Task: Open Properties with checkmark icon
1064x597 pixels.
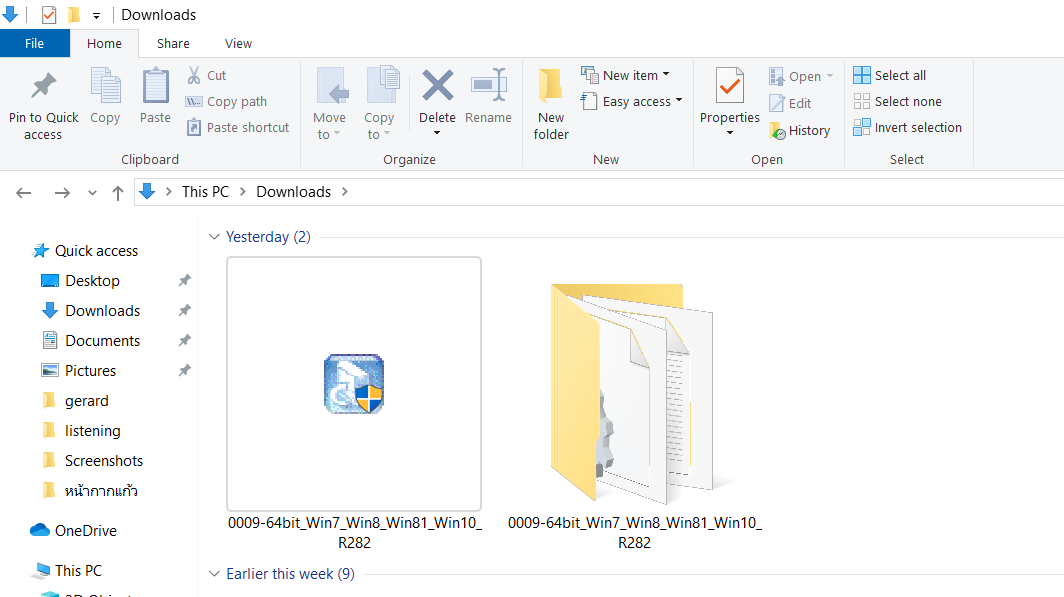Action: coord(730,88)
